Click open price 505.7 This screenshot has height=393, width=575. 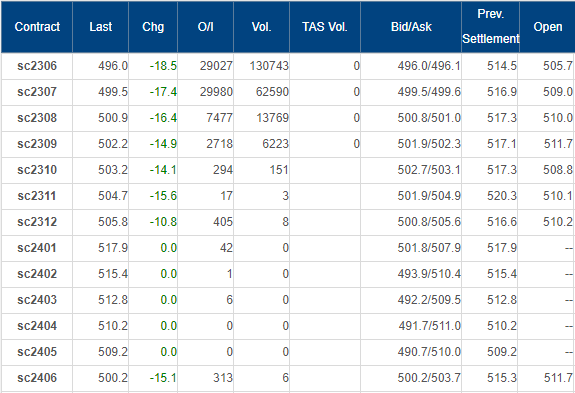[x=558, y=66]
